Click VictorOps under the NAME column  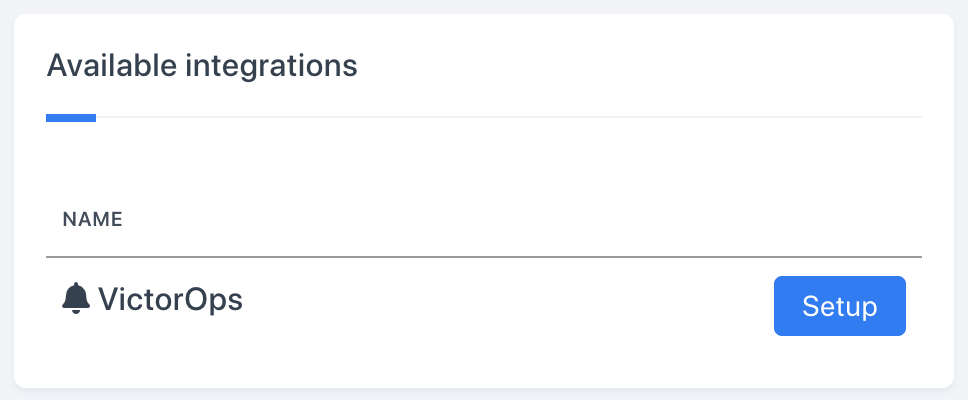click(x=170, y=299)
